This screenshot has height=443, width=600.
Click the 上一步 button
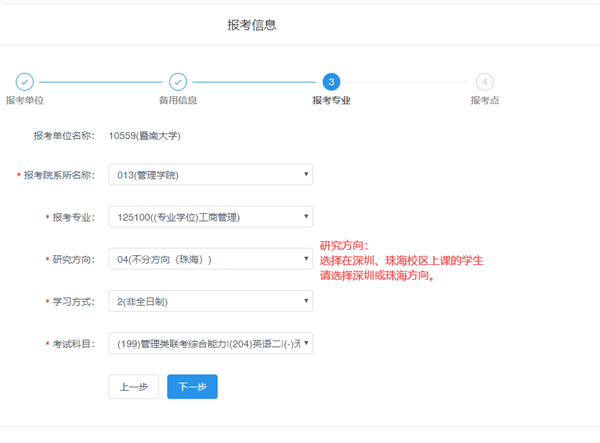[x=134, y=387]
